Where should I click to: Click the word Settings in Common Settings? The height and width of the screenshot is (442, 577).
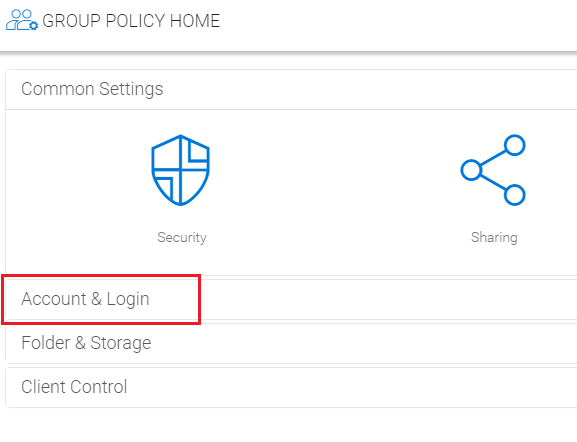(131, 89)
